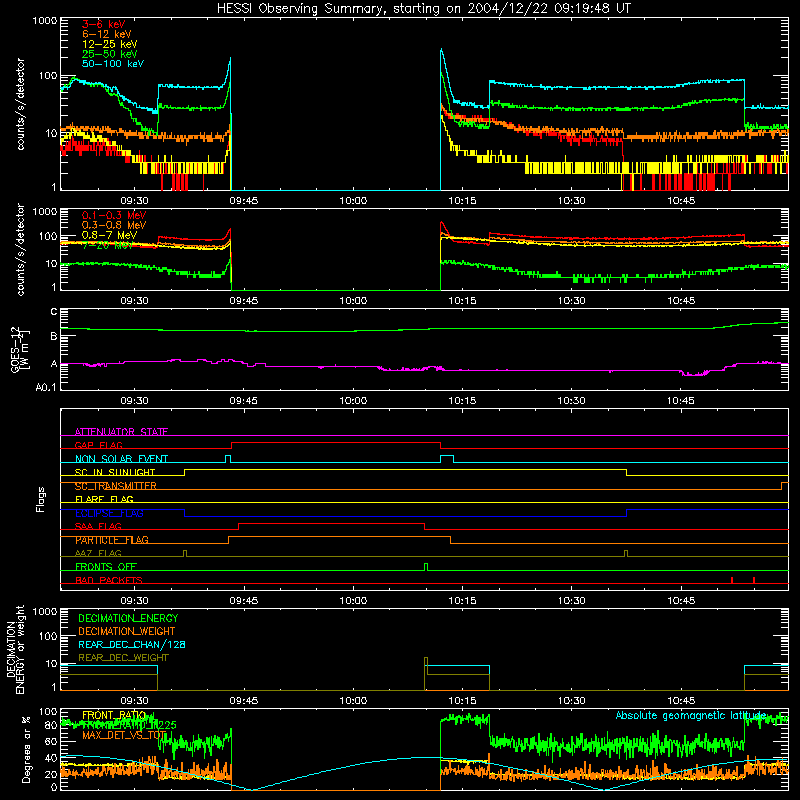Click the Absolute geomagnetic latitude label

pyautogui.click(x=691, y=715)
